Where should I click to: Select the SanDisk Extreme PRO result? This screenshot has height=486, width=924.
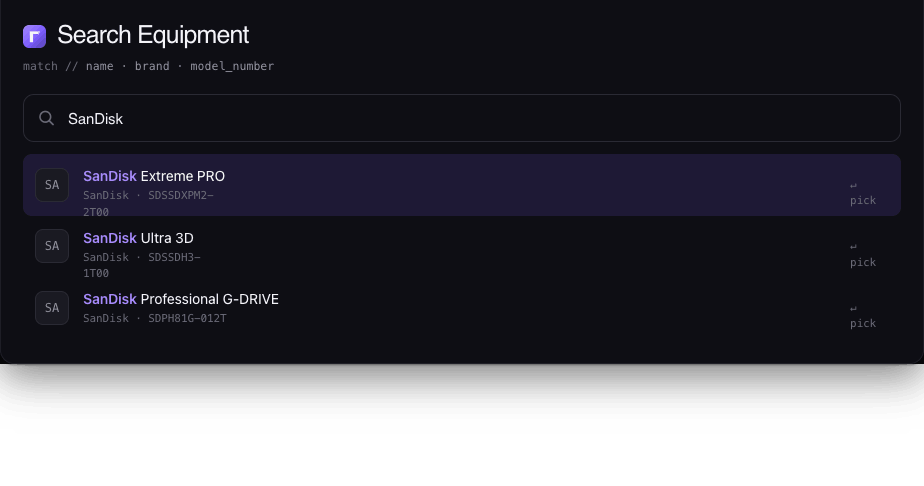[x=462, y=185]
